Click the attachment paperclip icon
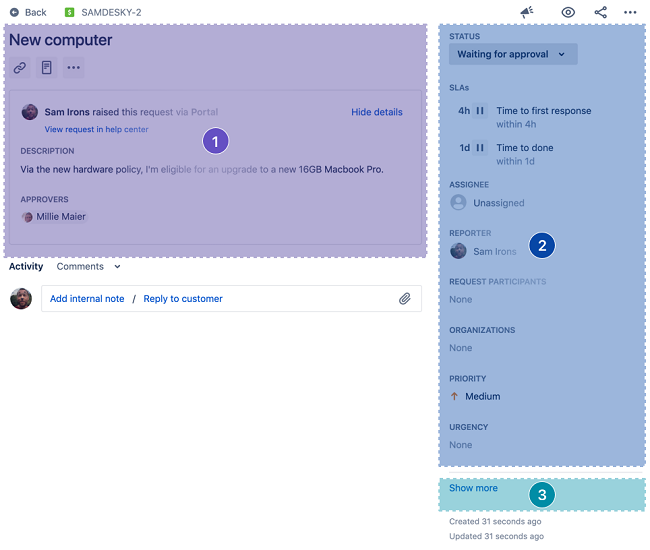The width and height of the screenshot is (650, 550). (405, 298)
